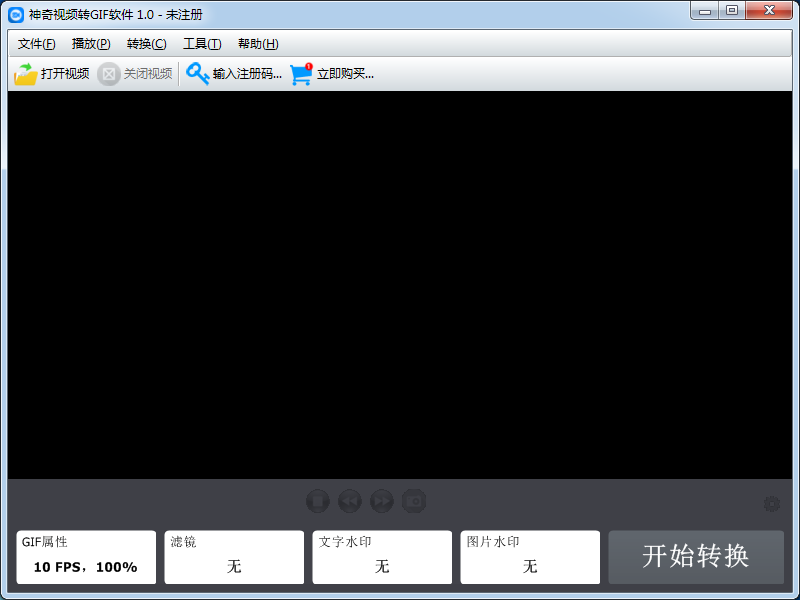Open the 工具(T) menu
This screenshot has height=600, width=800.
click(x=201, y=43)
